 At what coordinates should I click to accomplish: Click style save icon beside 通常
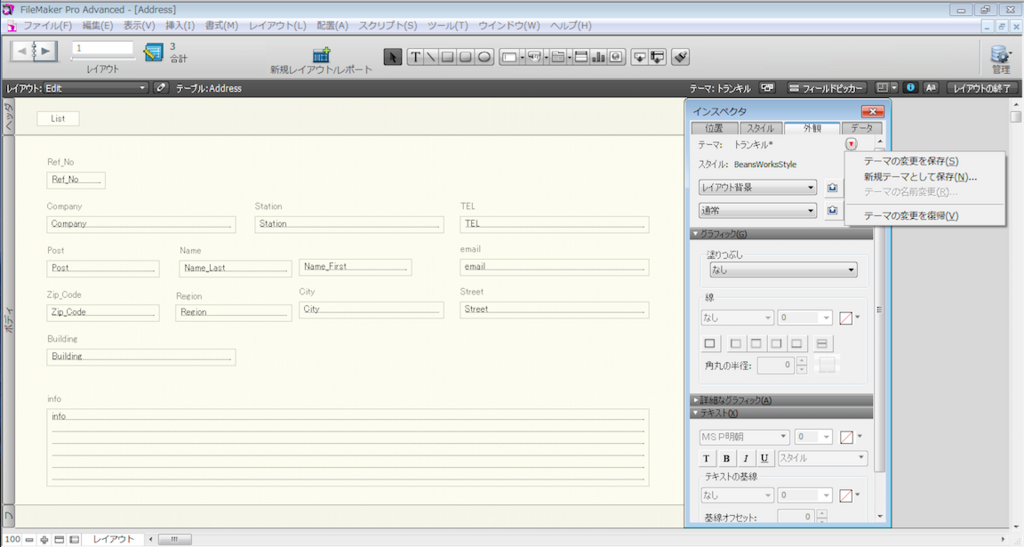(x=832, y=211)
